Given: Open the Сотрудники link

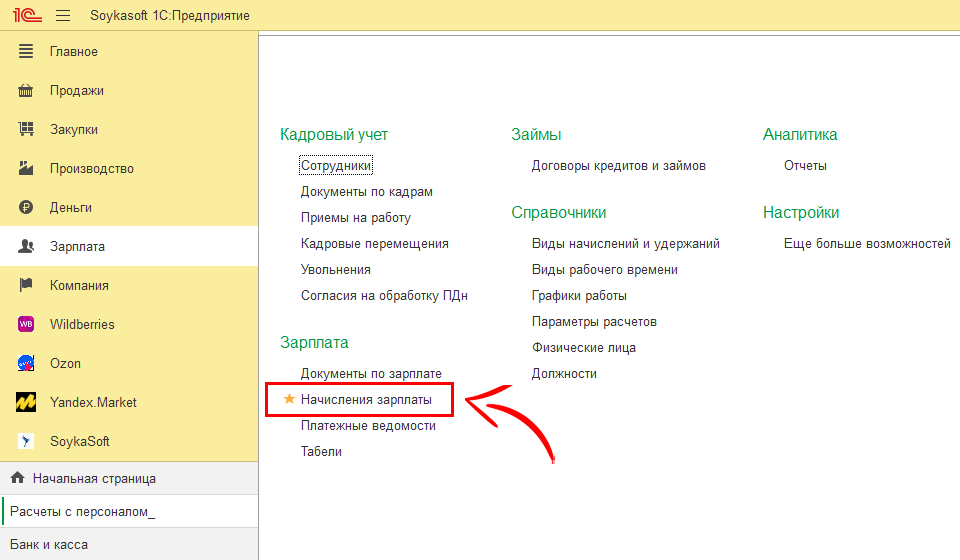Looking at the screenshot, I should 336,165.
